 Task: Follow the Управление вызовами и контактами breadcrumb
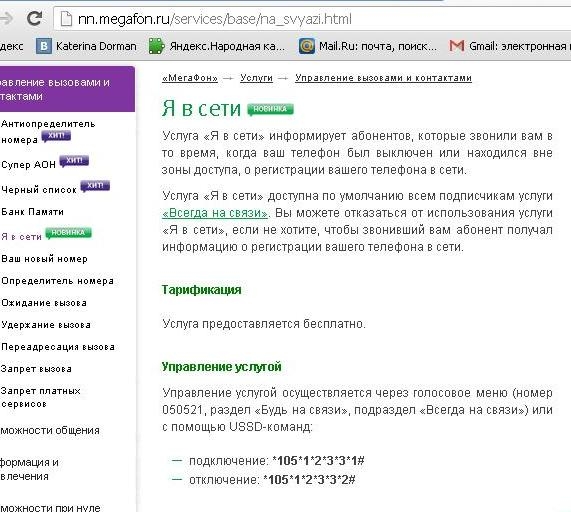coord(383,78)
